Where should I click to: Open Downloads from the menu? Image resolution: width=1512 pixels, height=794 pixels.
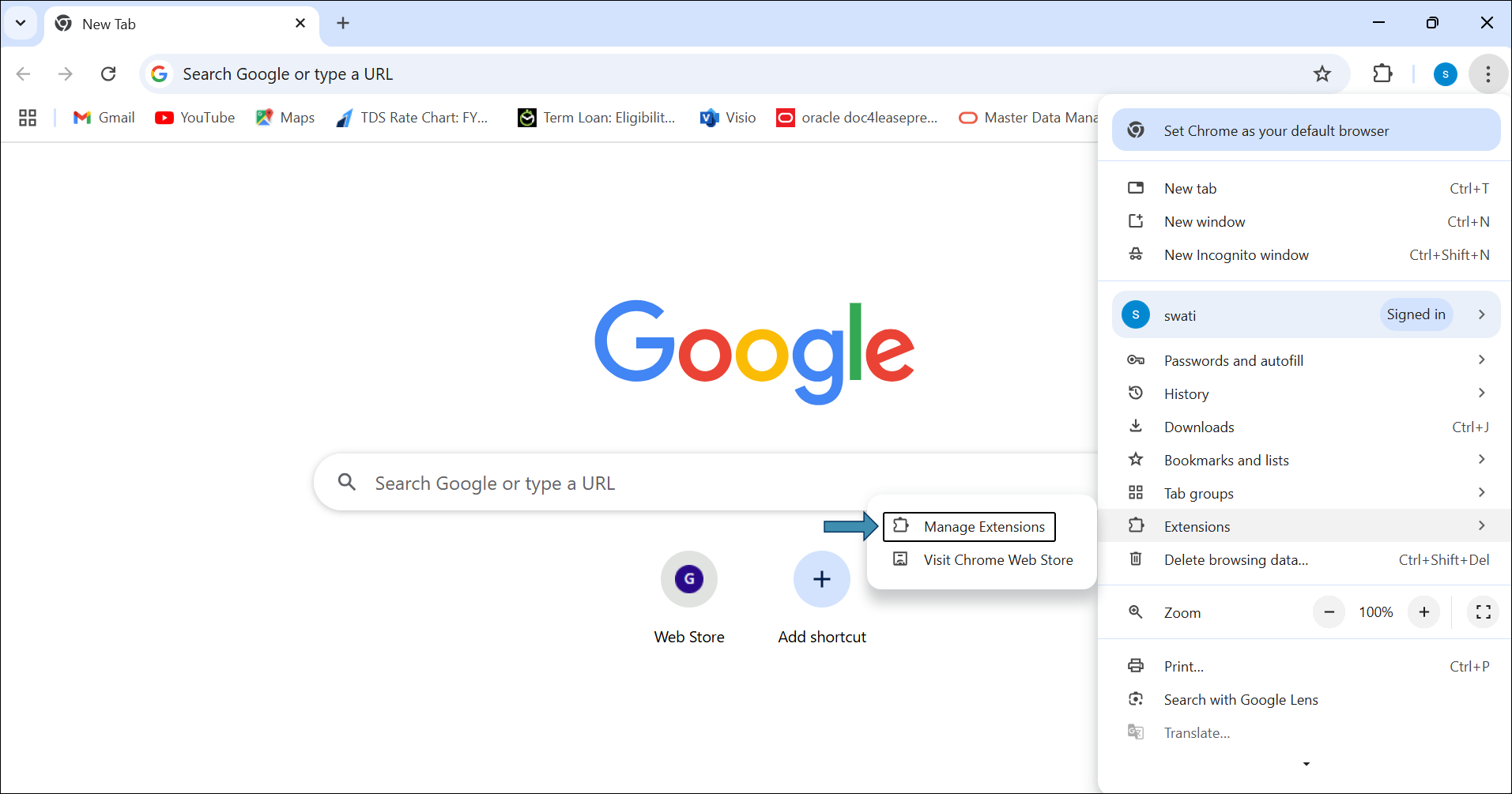click(1306, 427)
